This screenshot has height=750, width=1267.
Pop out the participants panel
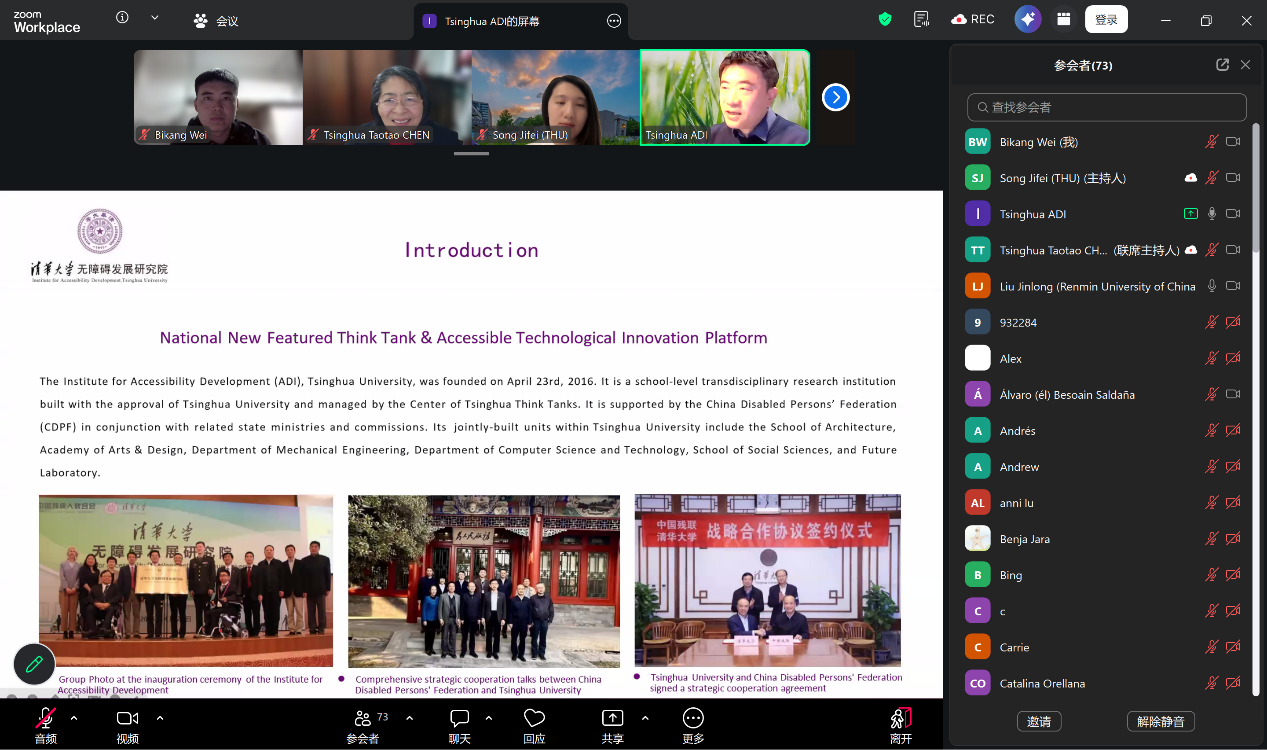point(1222,65)
